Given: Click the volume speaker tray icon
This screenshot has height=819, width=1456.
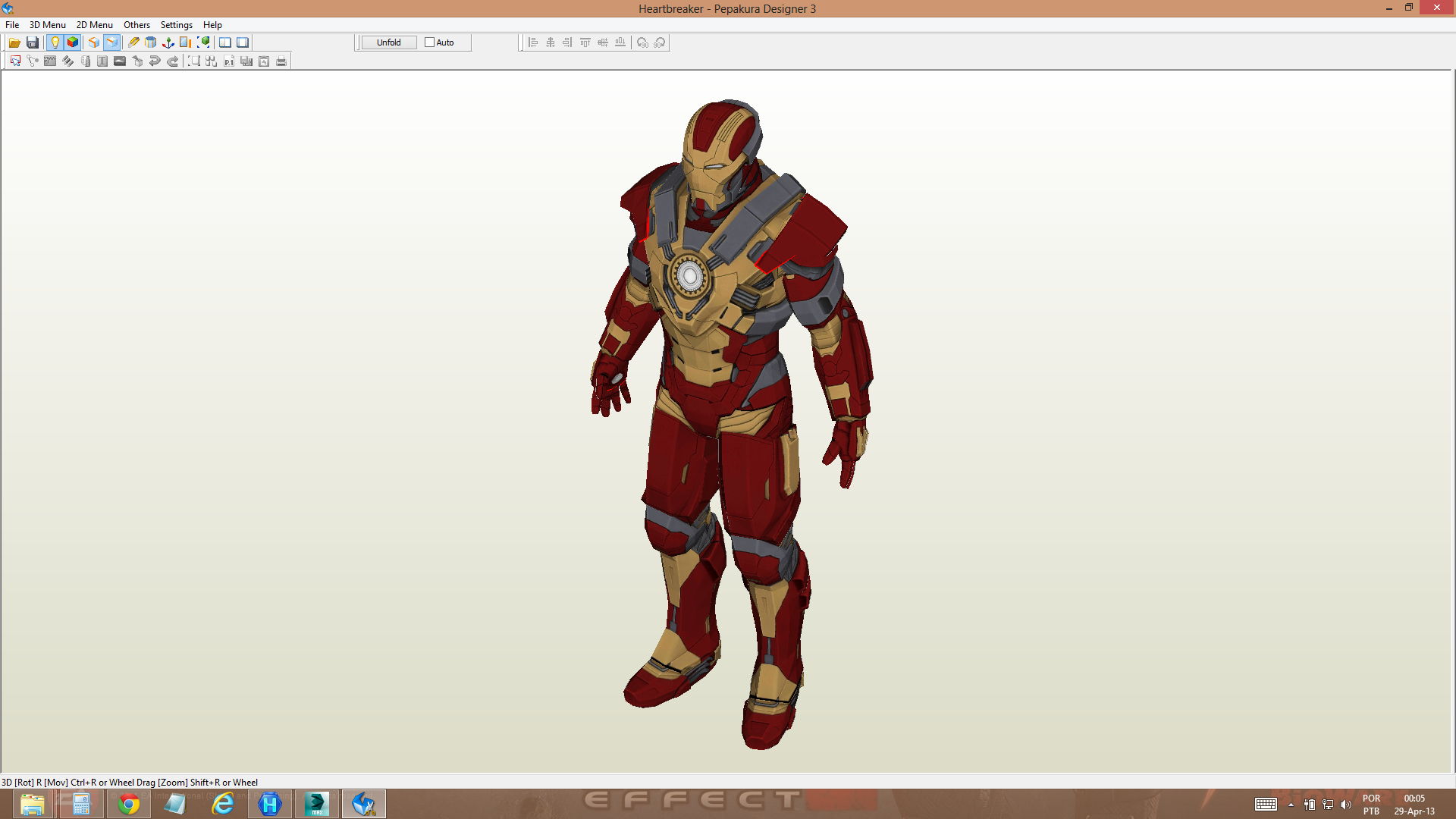Looking at the screenshot, I should pos(1346,805).
